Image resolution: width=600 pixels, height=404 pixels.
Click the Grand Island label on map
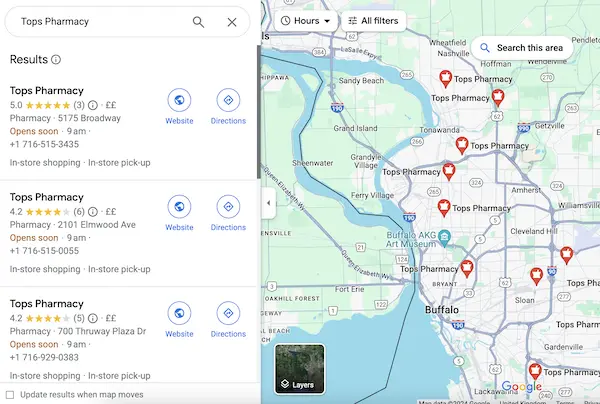[x=355, y=128]
